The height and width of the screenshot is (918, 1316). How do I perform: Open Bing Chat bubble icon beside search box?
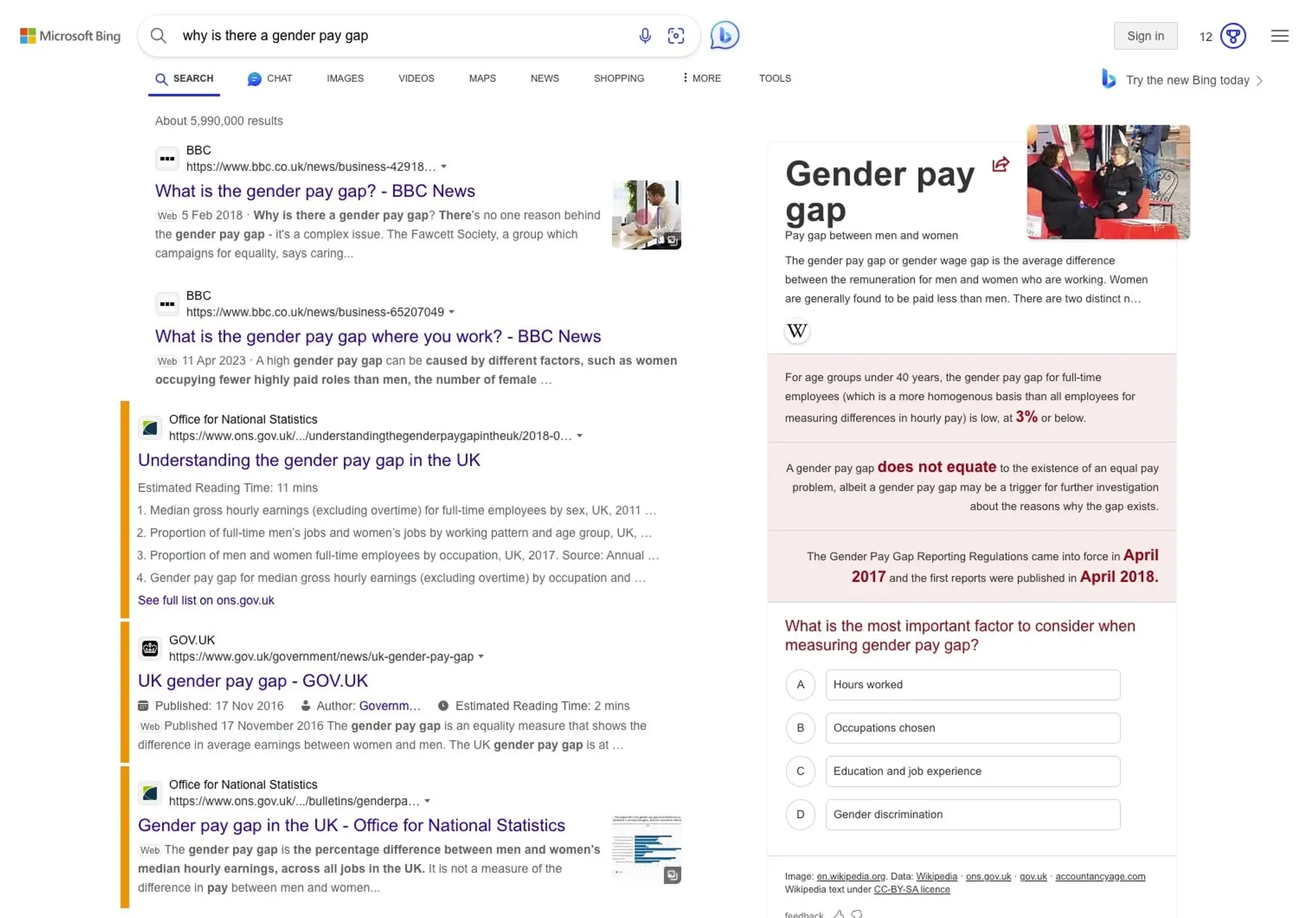724,35
